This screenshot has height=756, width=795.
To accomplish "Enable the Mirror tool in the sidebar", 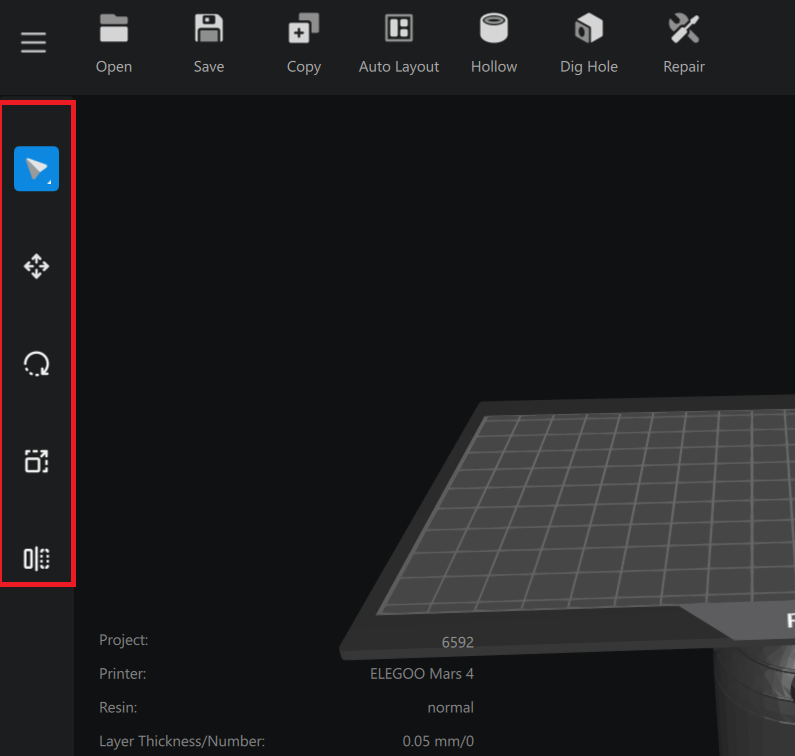I will (36, 558).
